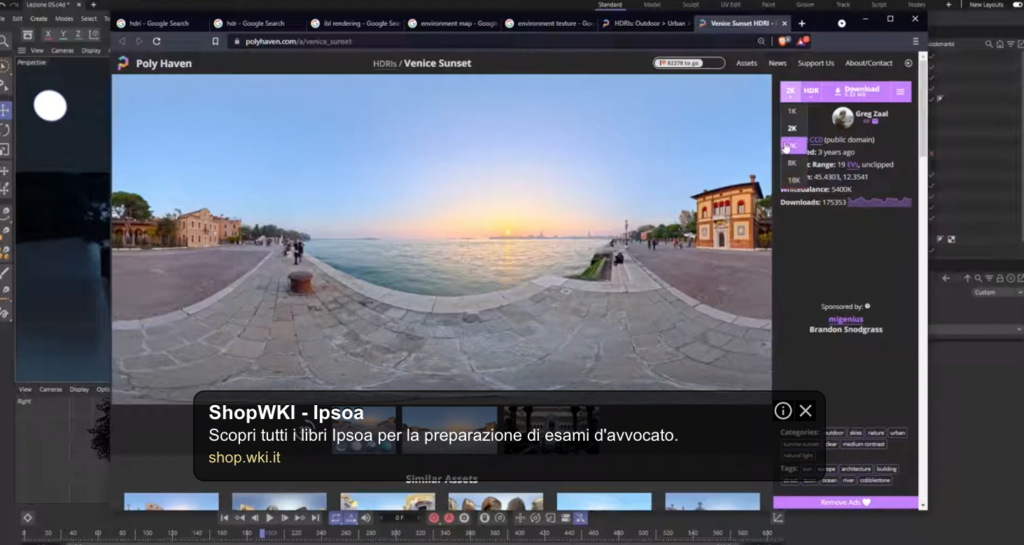
Task: Toggle rotation keyframe channel
Action: 535,518
